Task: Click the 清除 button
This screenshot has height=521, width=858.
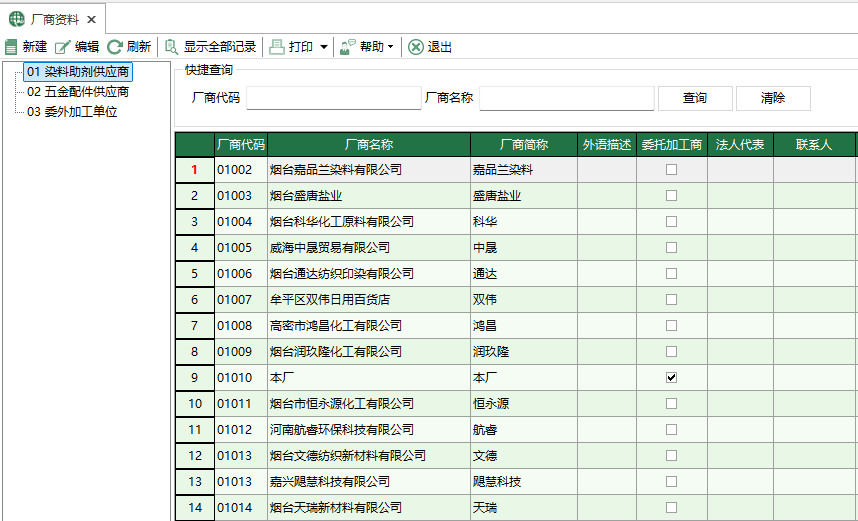Action: point(773,99)
